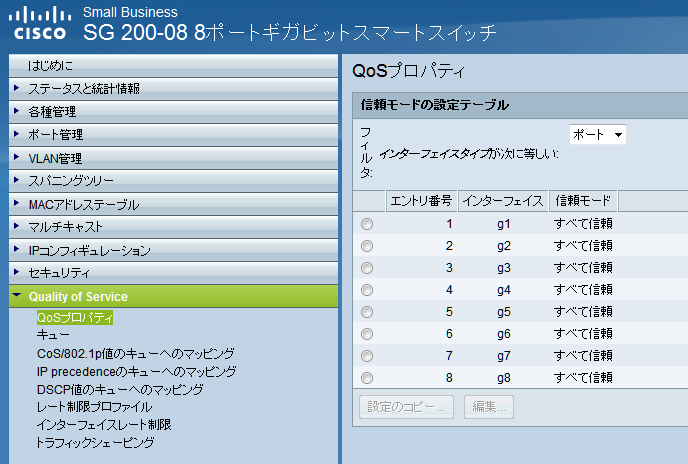Click the エントリ番号 column header
The width and height of the screenshot is (688, 464).
pyautogui.click(x=421, y=201)
